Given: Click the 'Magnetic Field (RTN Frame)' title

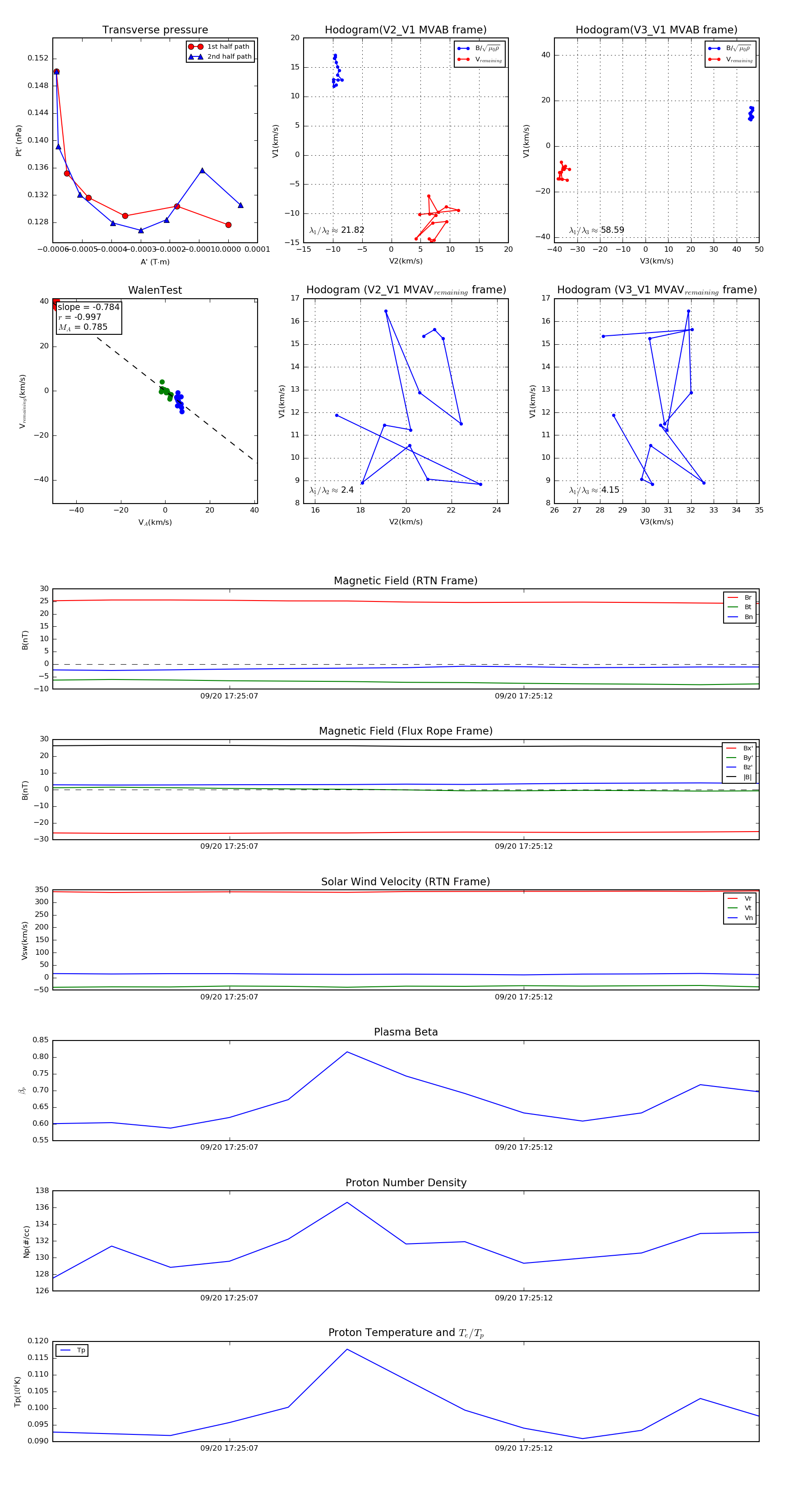Looking at the screenshot, I should [x=406, y=581].
